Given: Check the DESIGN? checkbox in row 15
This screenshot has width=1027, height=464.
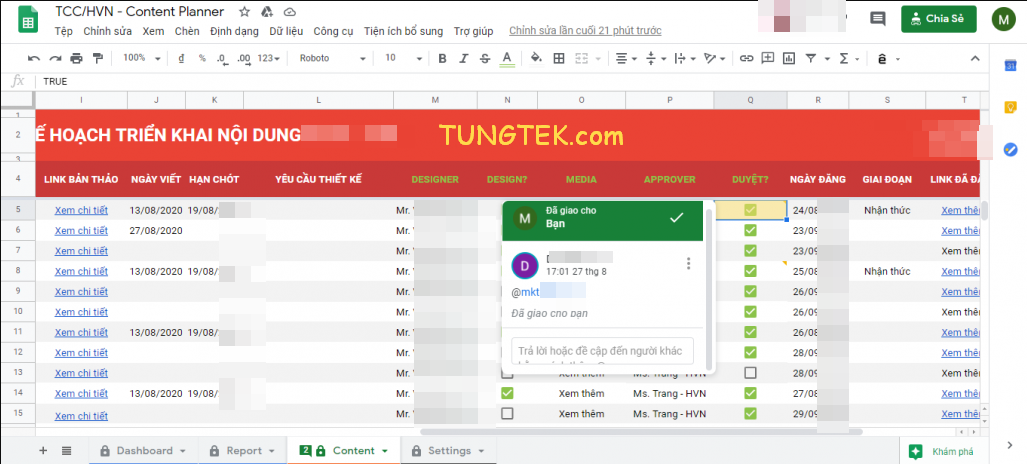Looking at the screenshot, I should [x=507, y=414].
